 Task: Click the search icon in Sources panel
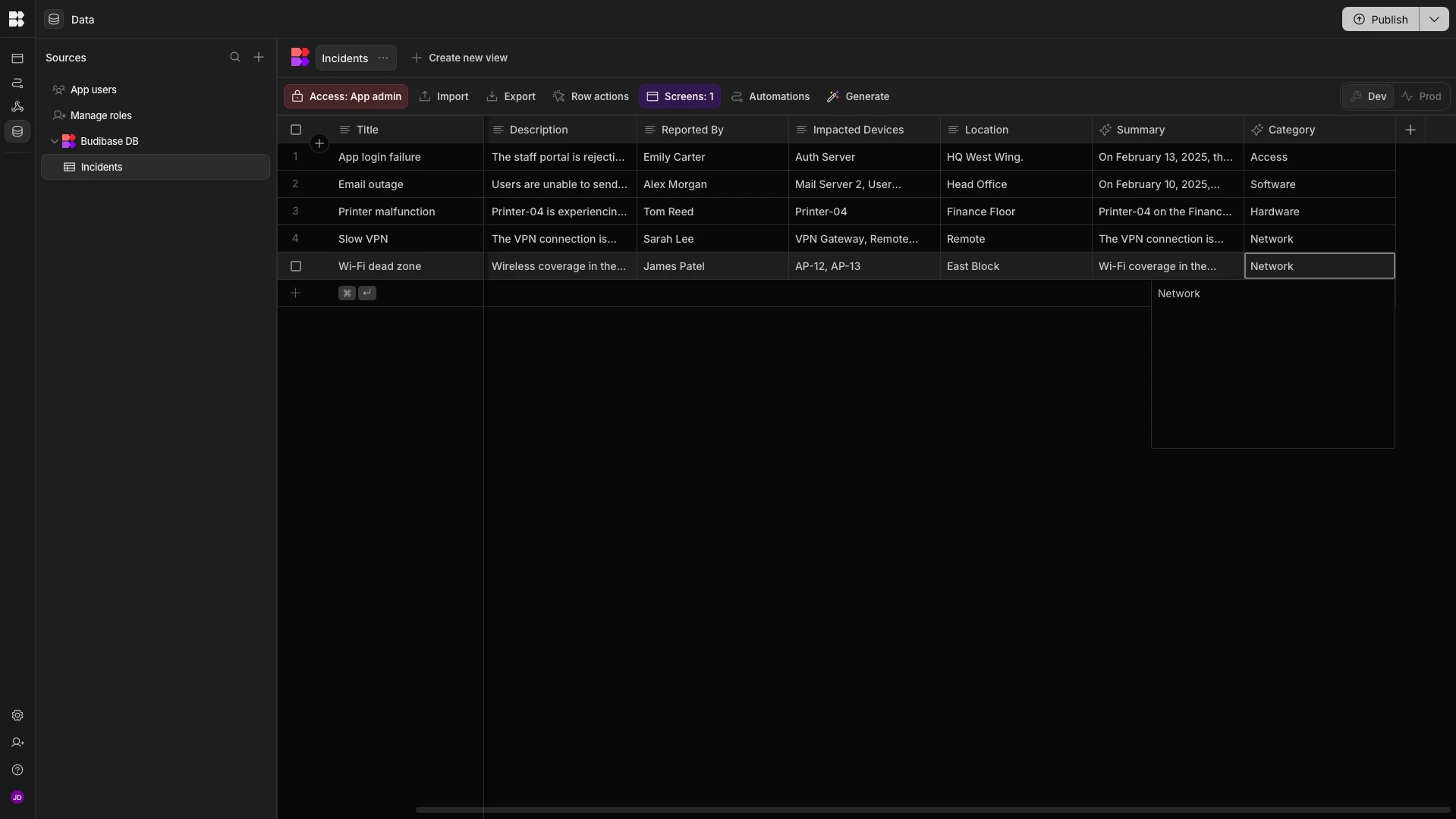(236, 57)
